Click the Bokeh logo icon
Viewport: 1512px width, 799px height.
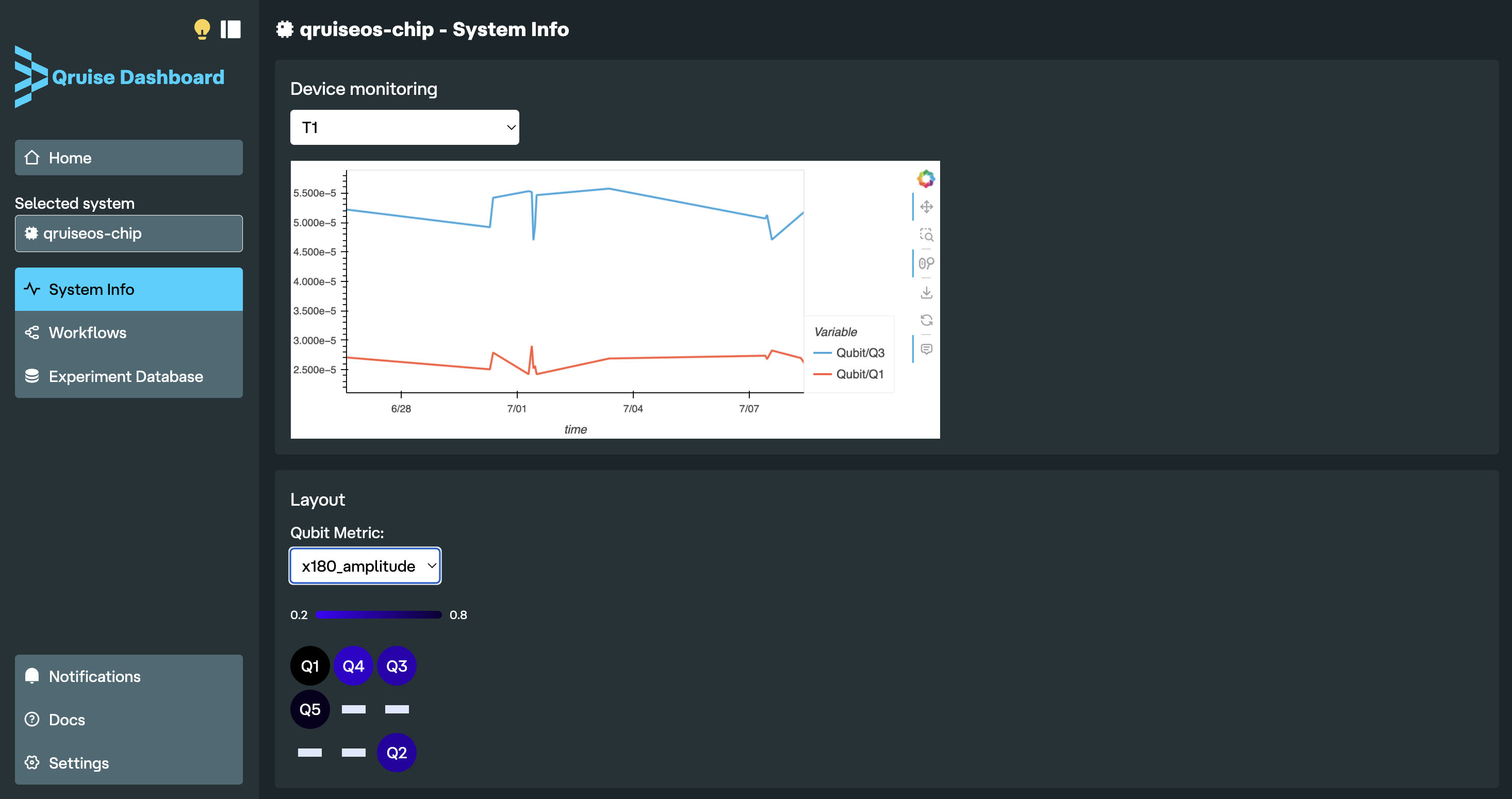pos(926,178)
